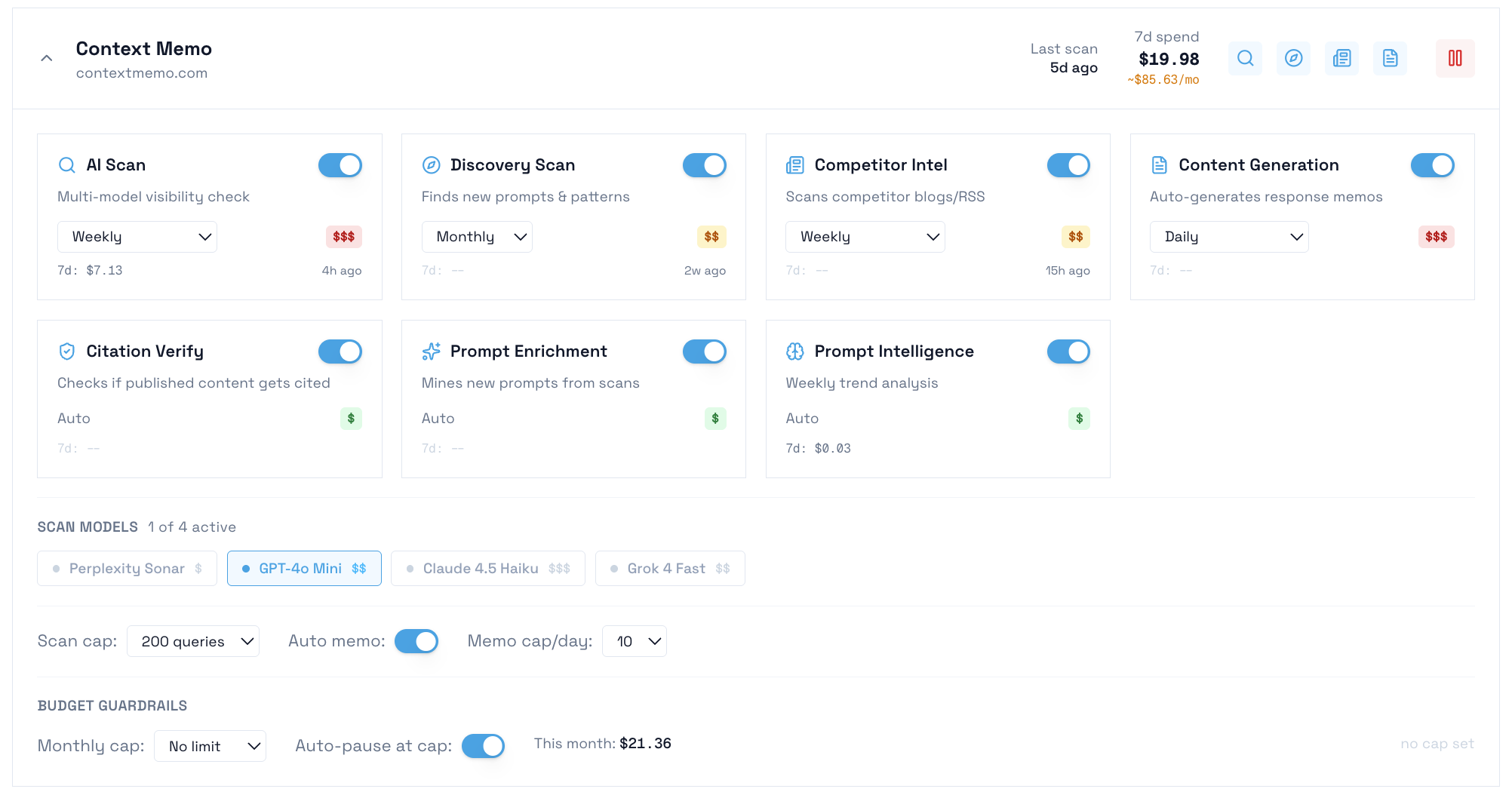Disable the AI Scan toggle
Image resolution: width=1512 pixels, height=795 pixels.
click(340, 165)
